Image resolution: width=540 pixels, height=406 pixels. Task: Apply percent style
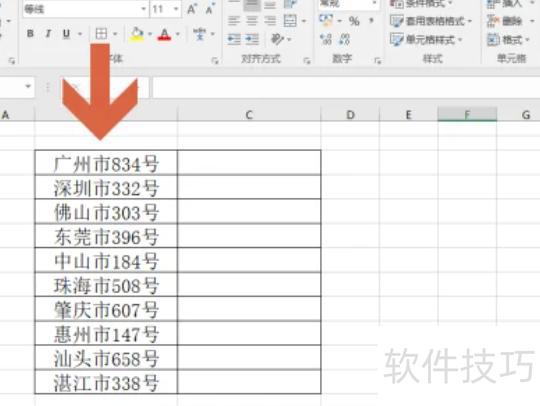click(x=354, y=21)
